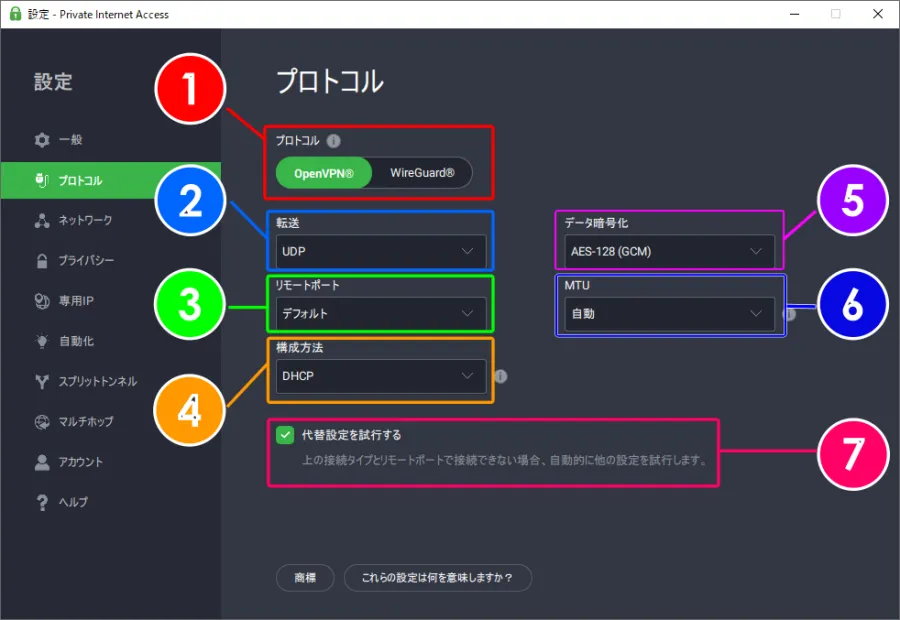
Task: Minimize the Private Internet Access settings window
Action: coord(794,14)
